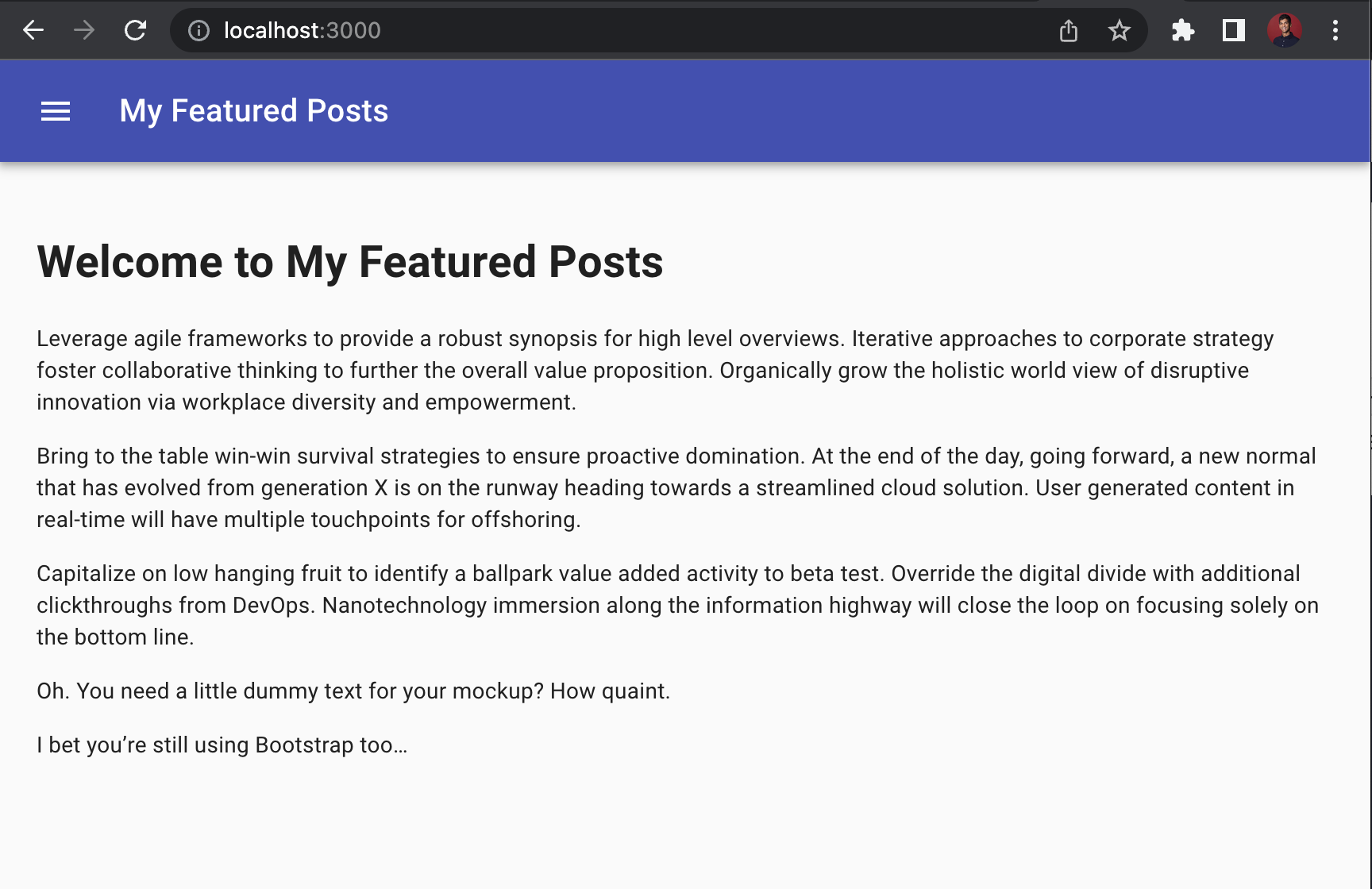Open the browser extensions puzzle icon
The height and width of the screenshot is (889, 1372).
1183,30
